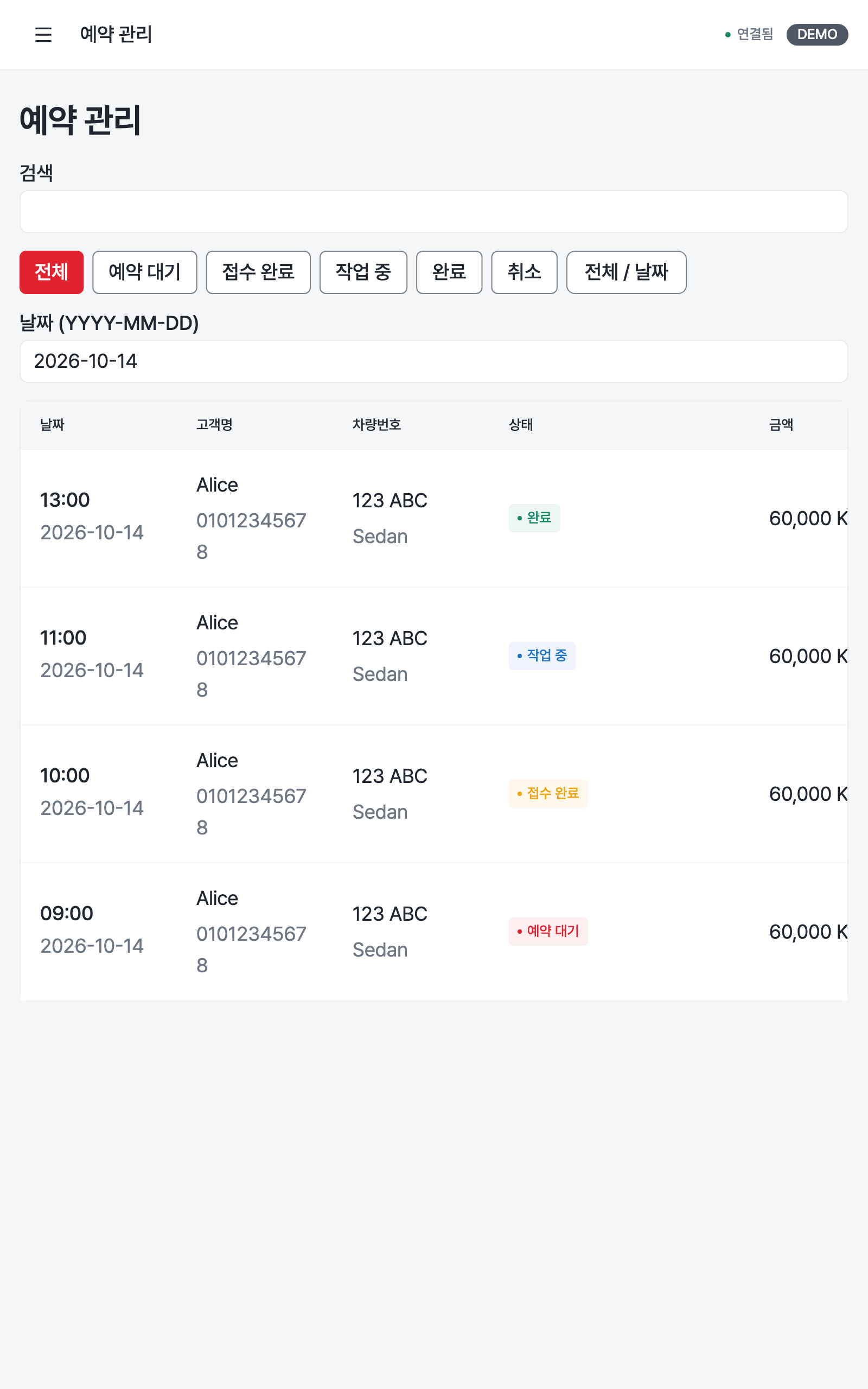Click the 상태 column header
Image resolution: width=868 pixels, height=1389 pixels.
(x=521, y=425)
